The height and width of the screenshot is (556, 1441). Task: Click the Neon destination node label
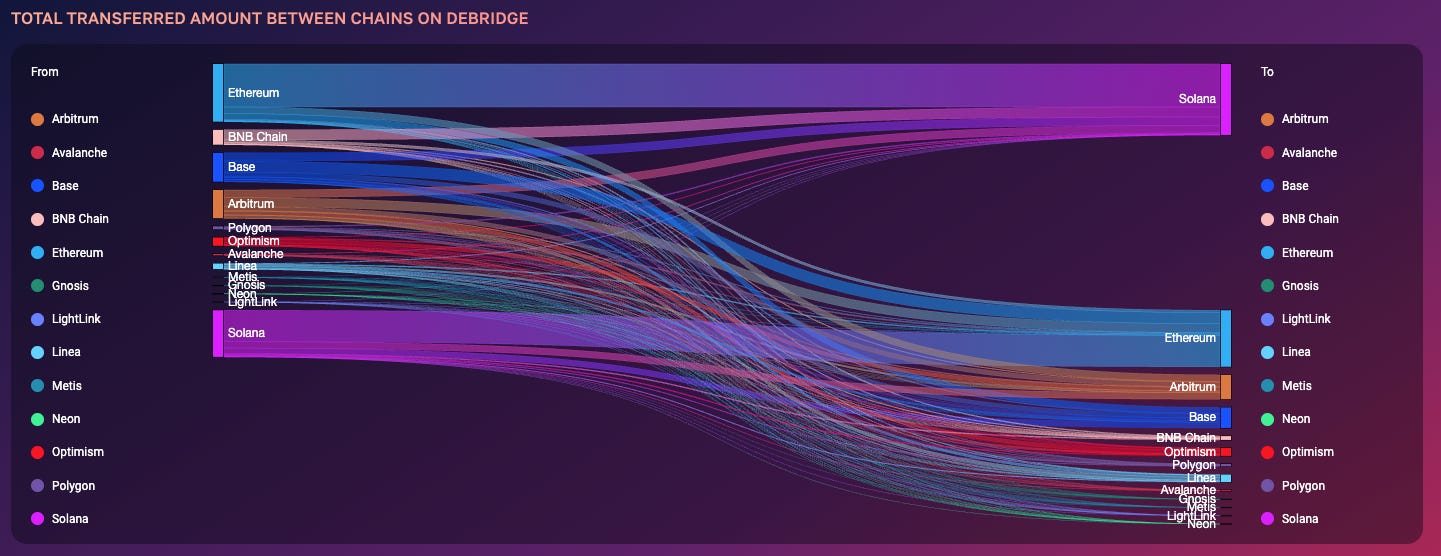1201,524
